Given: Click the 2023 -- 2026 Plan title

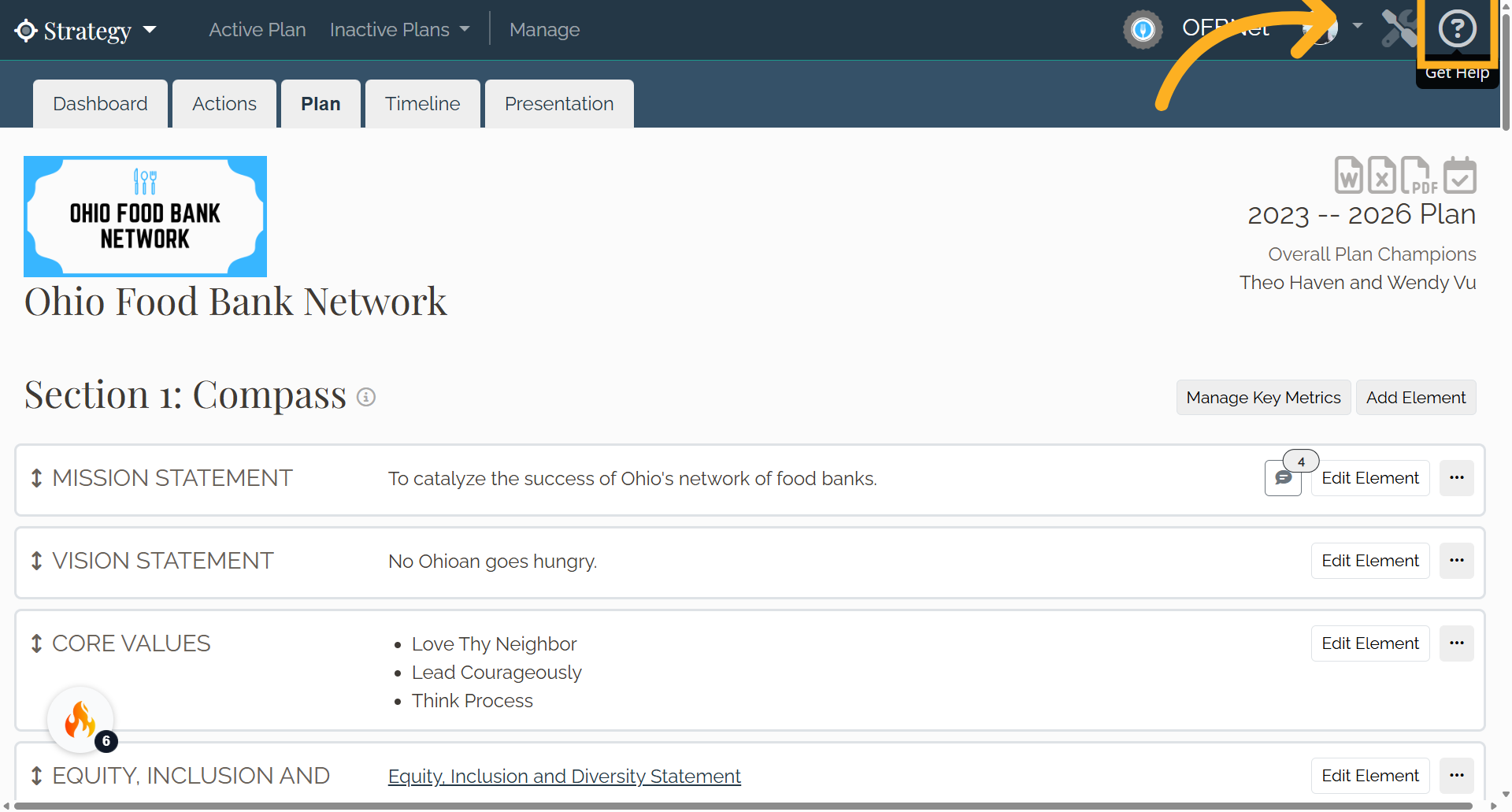Looking at the screenshot, I should click(x=1362, y=214).
